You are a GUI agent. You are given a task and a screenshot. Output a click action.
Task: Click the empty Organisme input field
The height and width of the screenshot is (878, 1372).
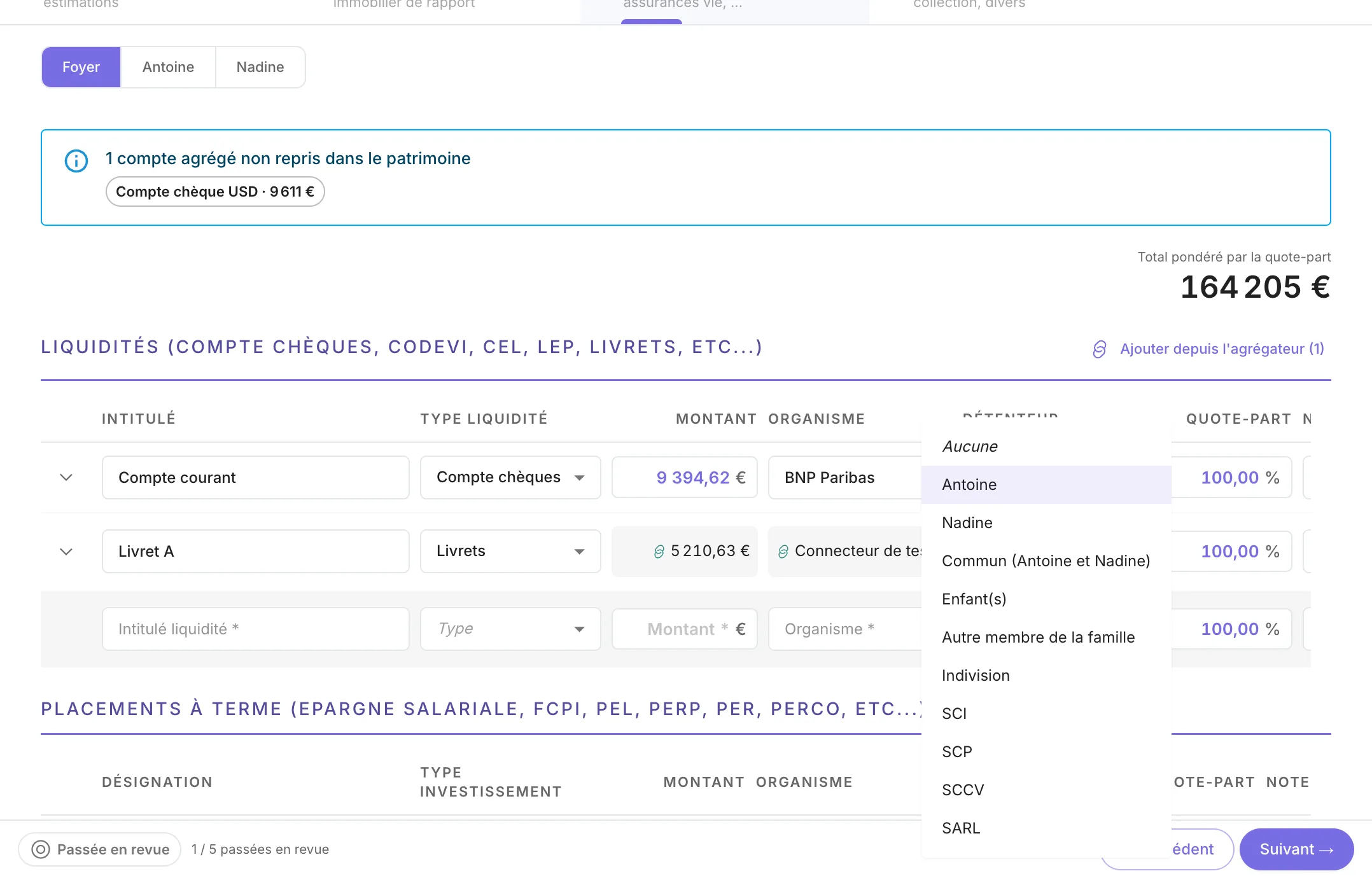[x=845, y=629]
